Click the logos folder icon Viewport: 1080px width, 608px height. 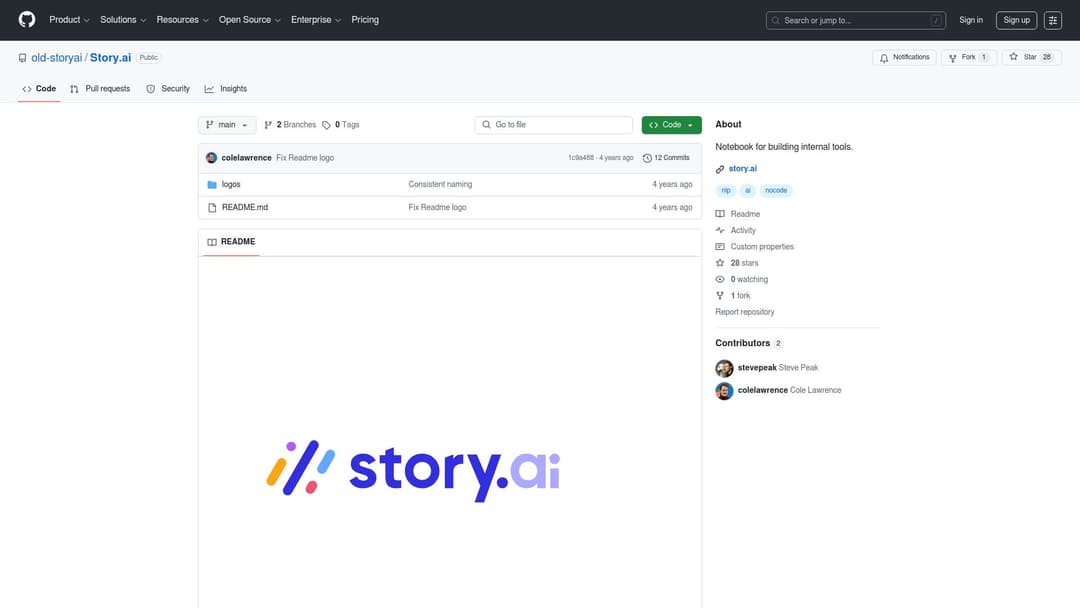(x=212, y=185)
